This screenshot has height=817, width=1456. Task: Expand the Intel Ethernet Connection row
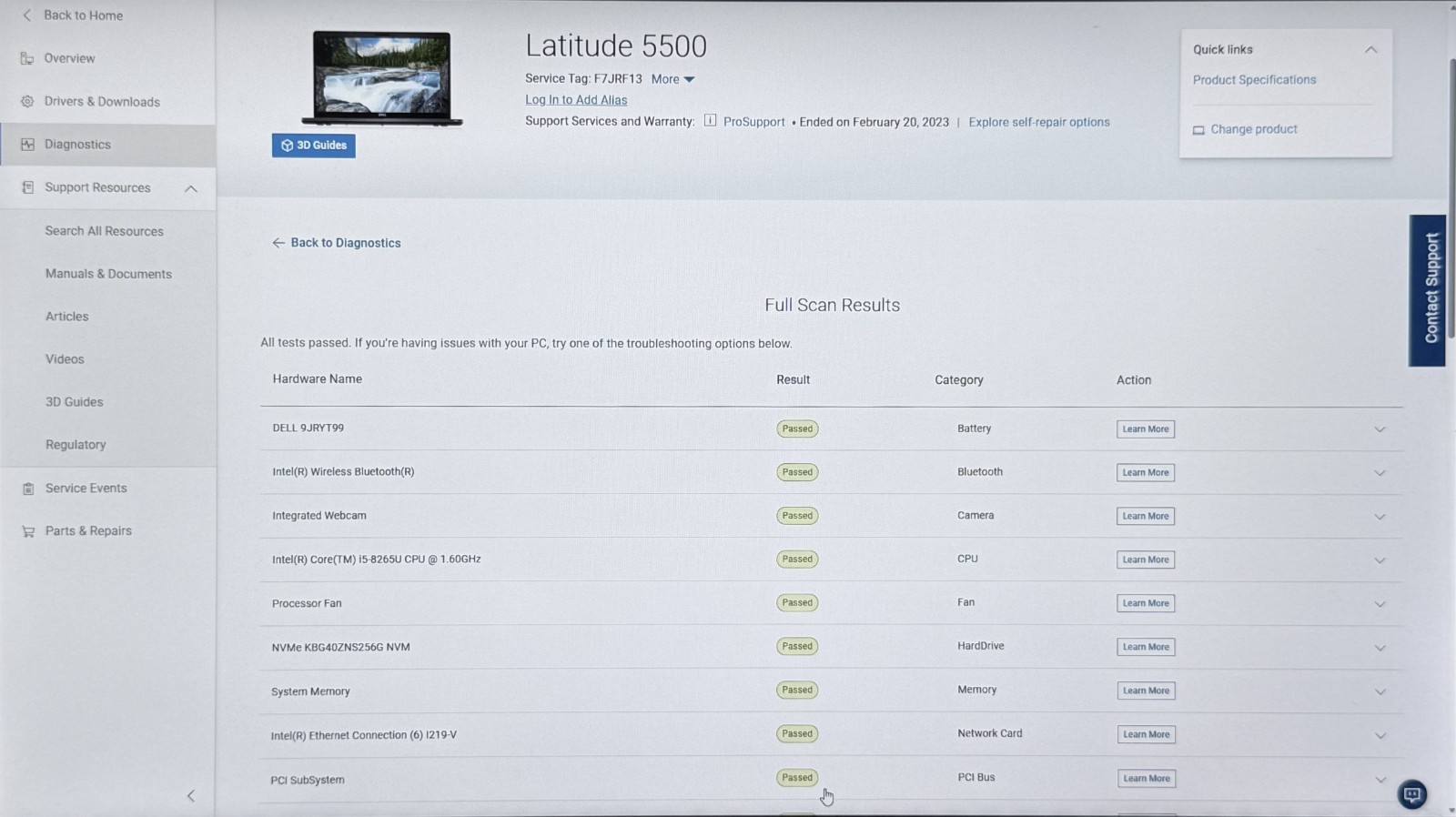tap(1380, 735)
